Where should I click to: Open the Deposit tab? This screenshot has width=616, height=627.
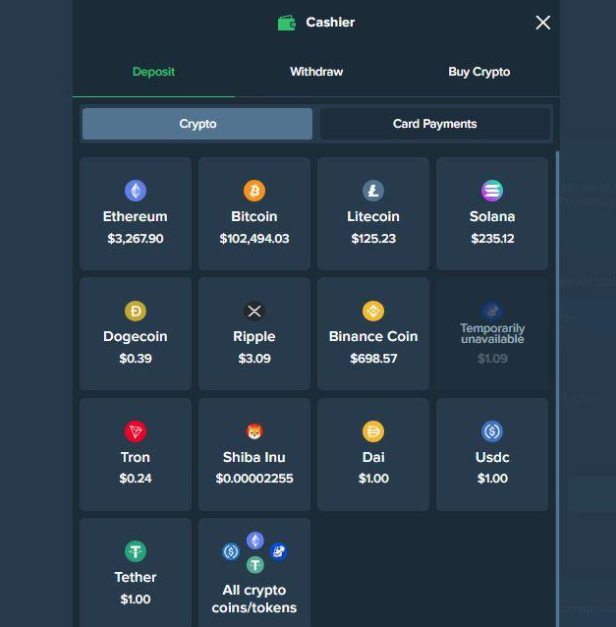tap(153, 72)
